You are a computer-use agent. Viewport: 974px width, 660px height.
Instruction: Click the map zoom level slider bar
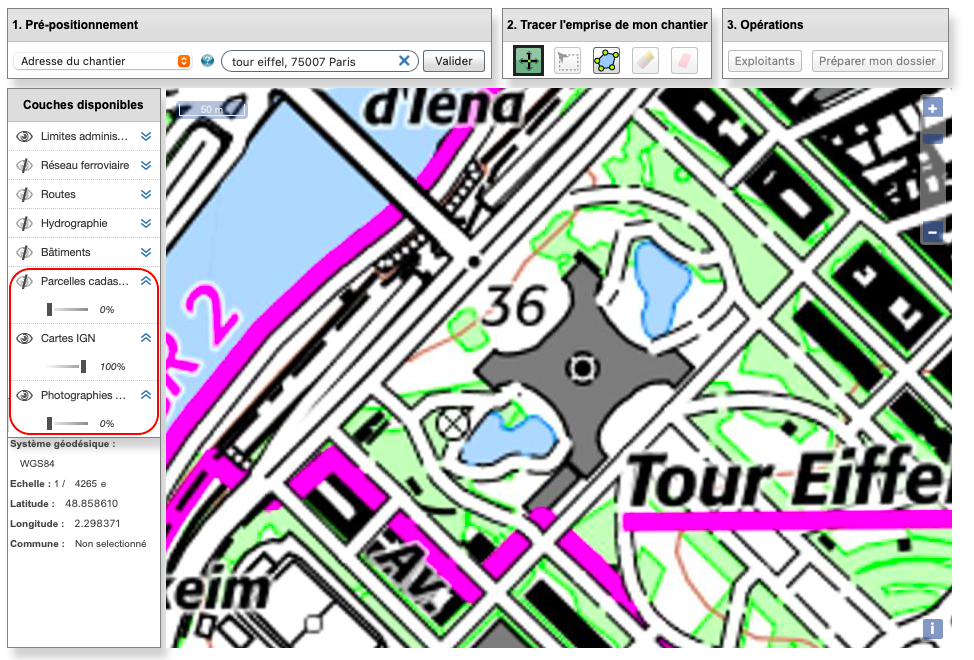[x=932, y=171]
